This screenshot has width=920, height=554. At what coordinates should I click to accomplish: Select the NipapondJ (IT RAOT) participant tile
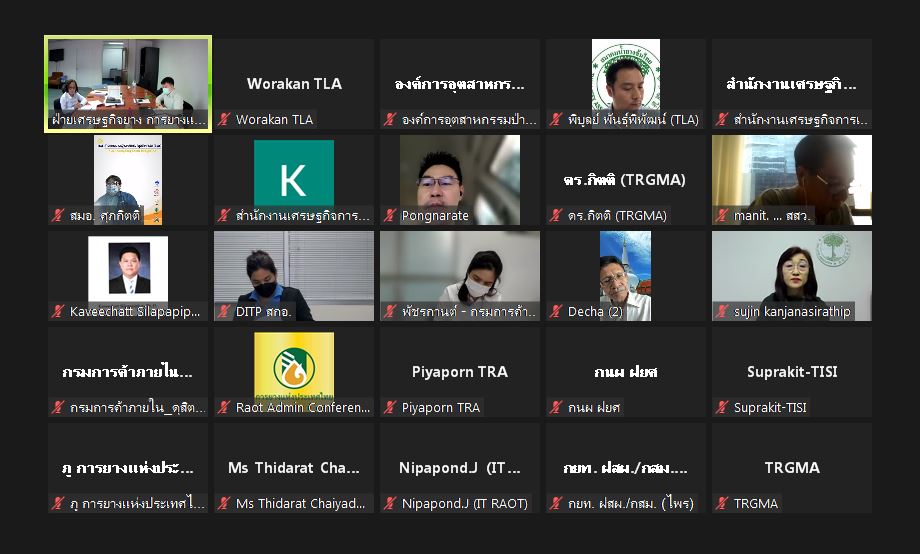(x=460, y=468)
